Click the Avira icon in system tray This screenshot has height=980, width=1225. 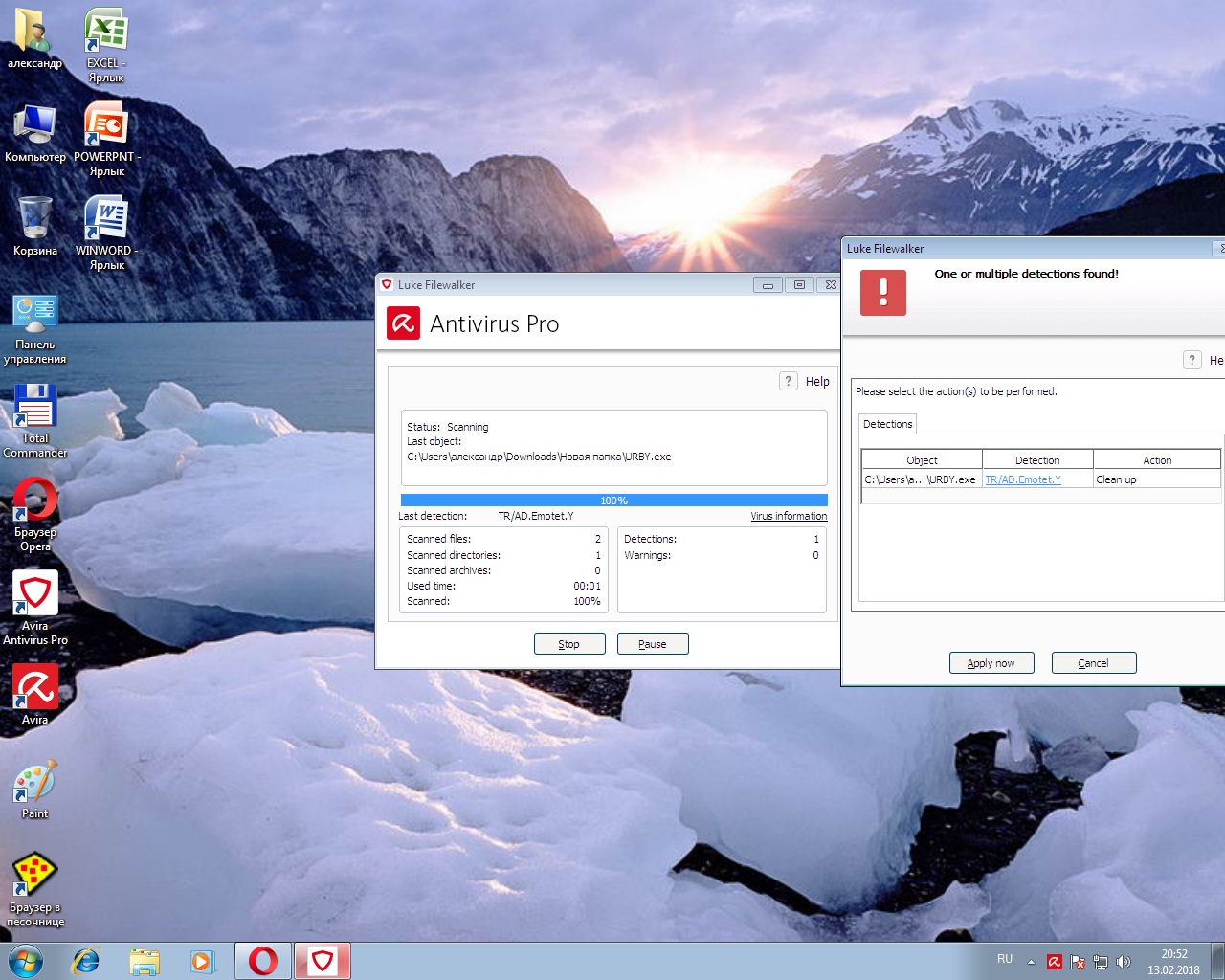tap(1054, 962)
